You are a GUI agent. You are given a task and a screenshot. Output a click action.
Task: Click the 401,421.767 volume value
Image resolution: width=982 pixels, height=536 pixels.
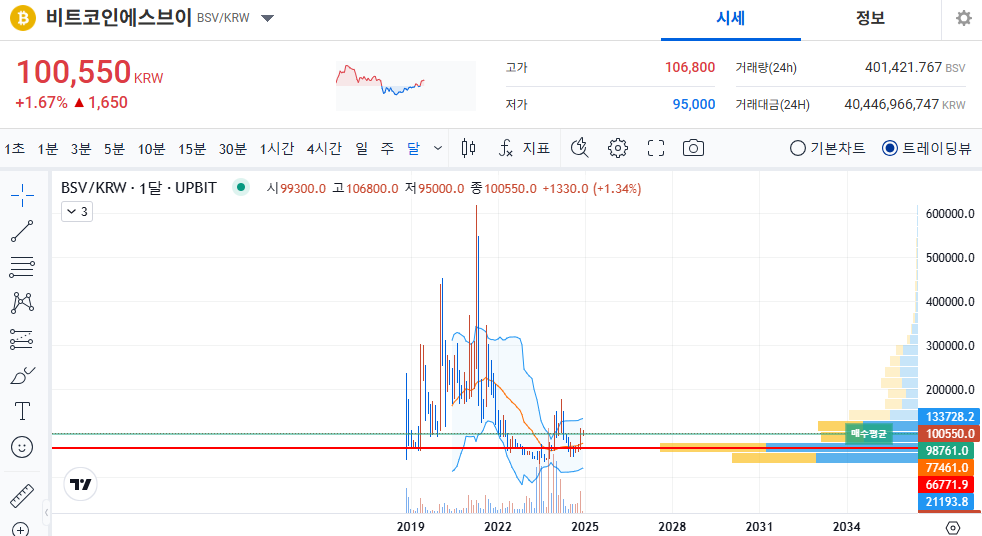(x=903, y=67)
